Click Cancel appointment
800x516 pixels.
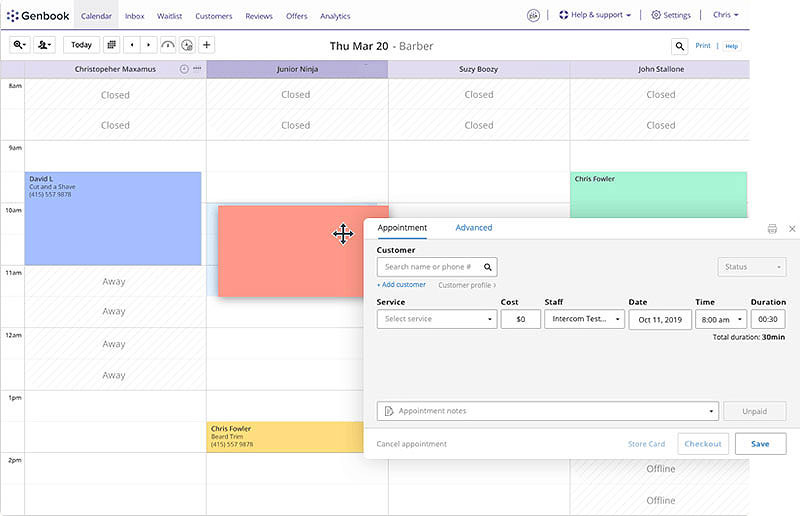coord(411,444)
